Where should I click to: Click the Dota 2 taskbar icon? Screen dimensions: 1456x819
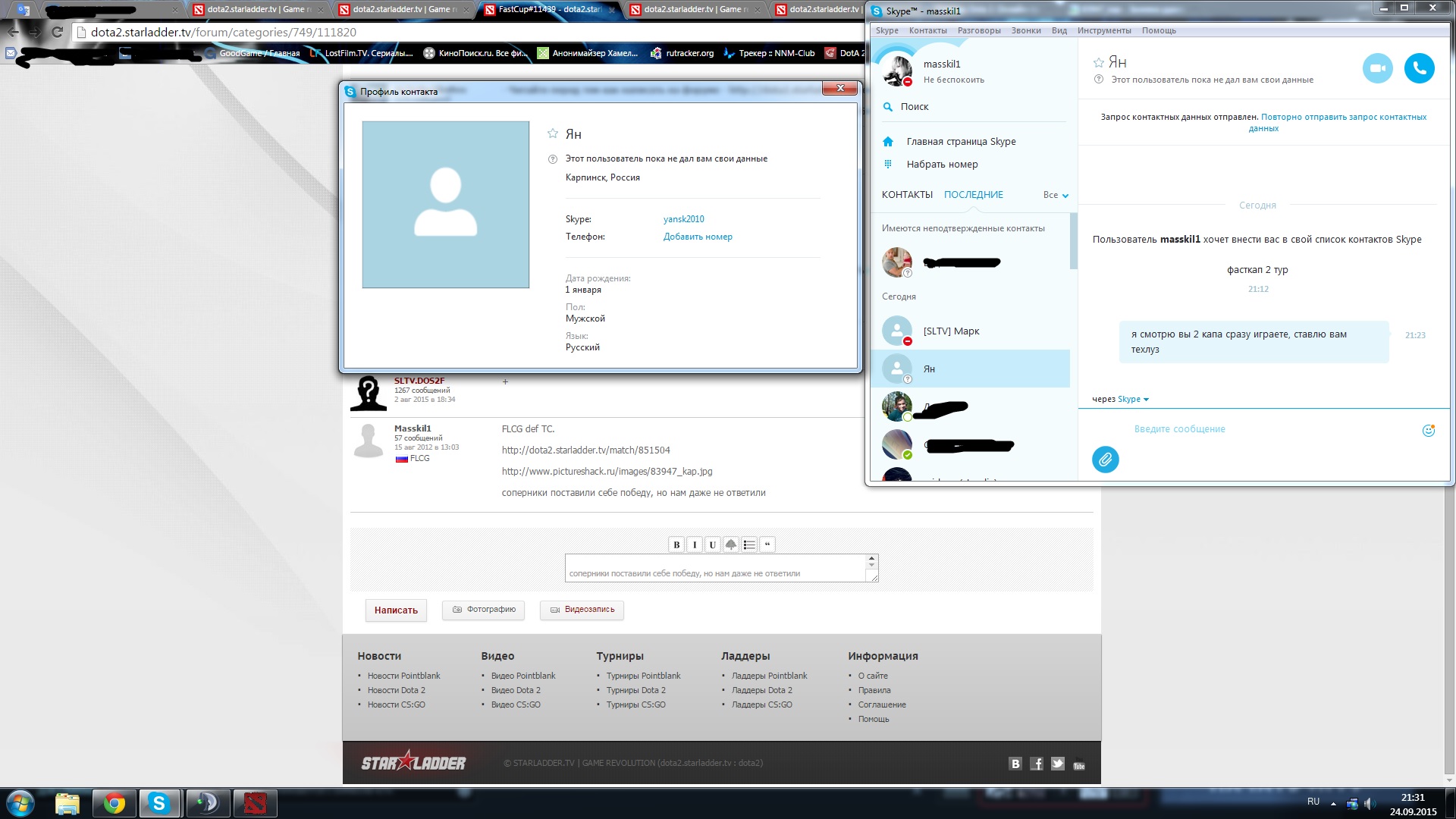point(255,803)
